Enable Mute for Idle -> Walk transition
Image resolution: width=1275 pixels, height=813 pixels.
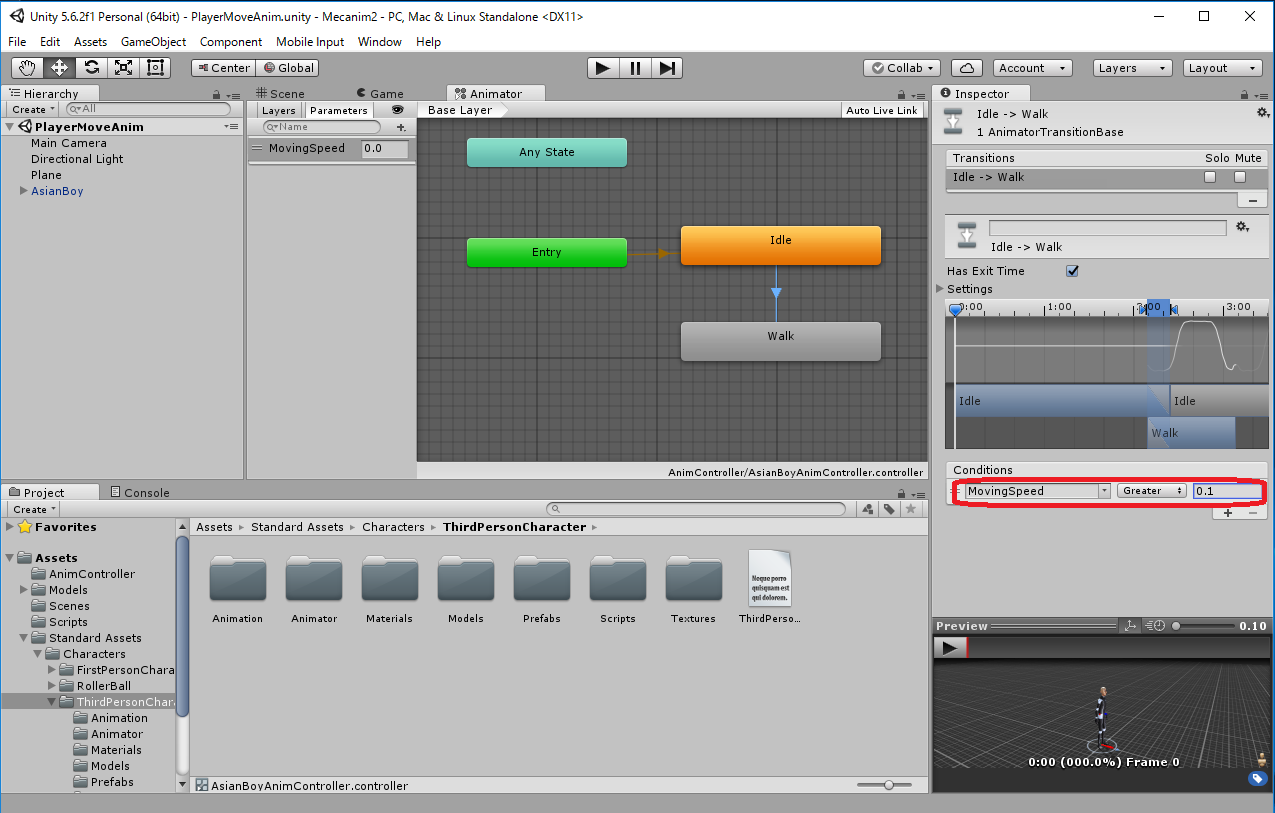point(1240,177)
